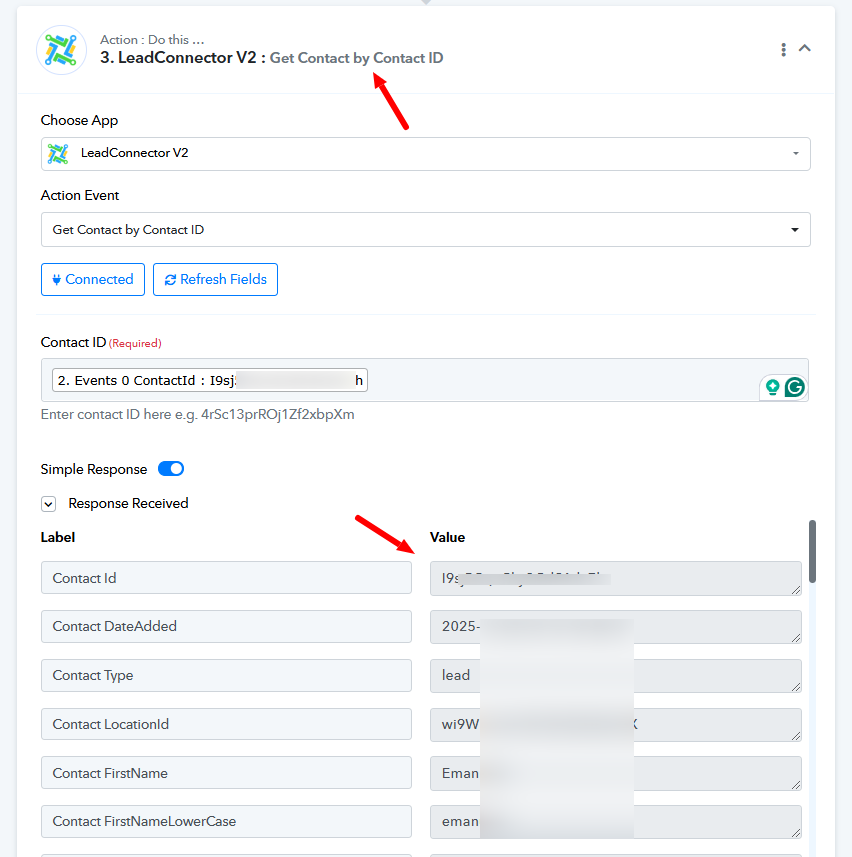This screenshot has width=852, height=857.
Task: Collapse the action step with chevron up
Action: click(804, 48)
